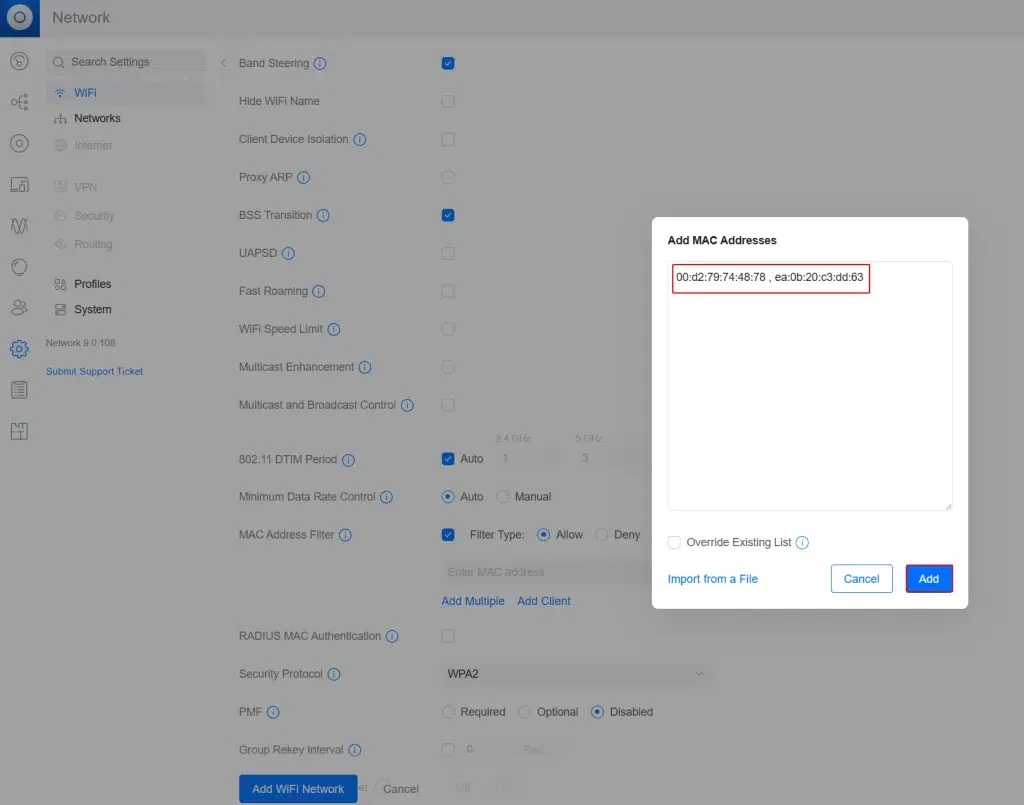
Task: Select the PMF Optional radio button
Action: pyautogui.click(x=524, y=712)
